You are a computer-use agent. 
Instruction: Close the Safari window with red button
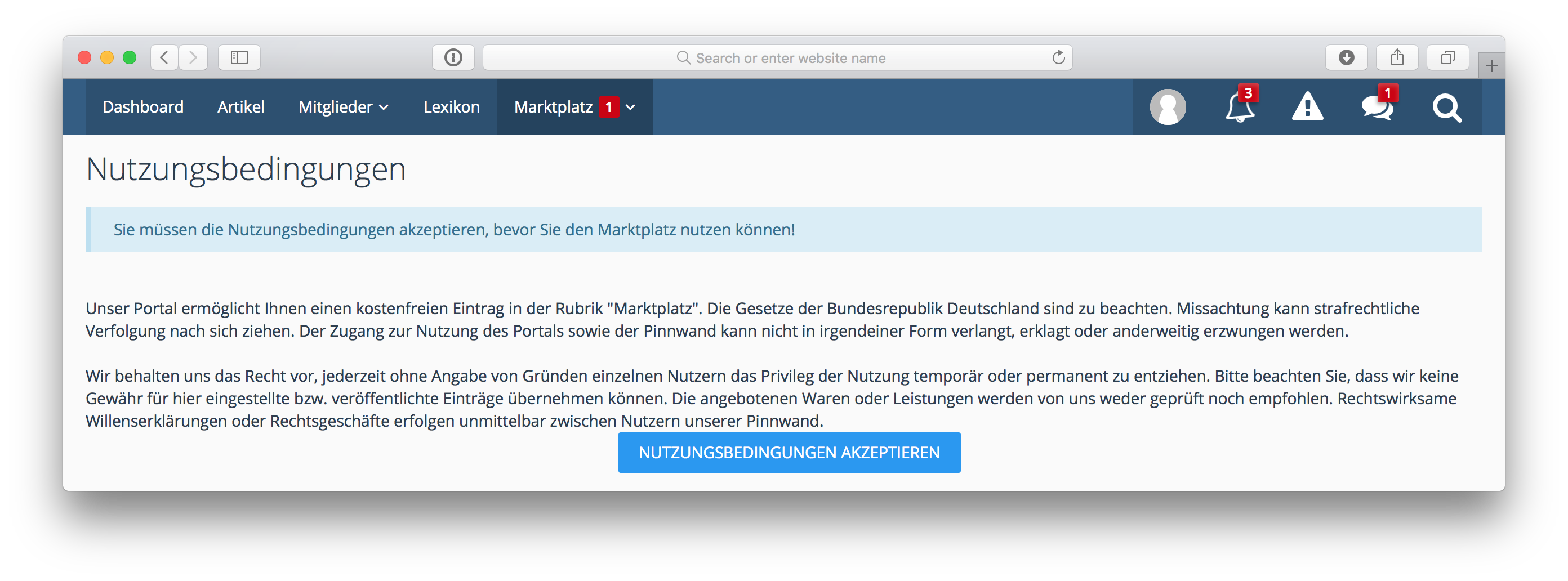point(84,57)
